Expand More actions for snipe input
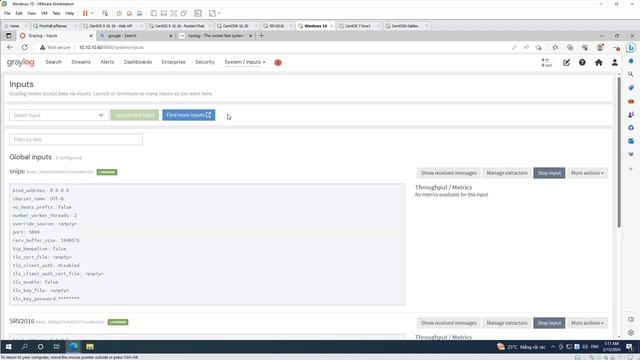The width and height of the screenshot is (640, 360). pyautogui.click(x=587, y=173)
